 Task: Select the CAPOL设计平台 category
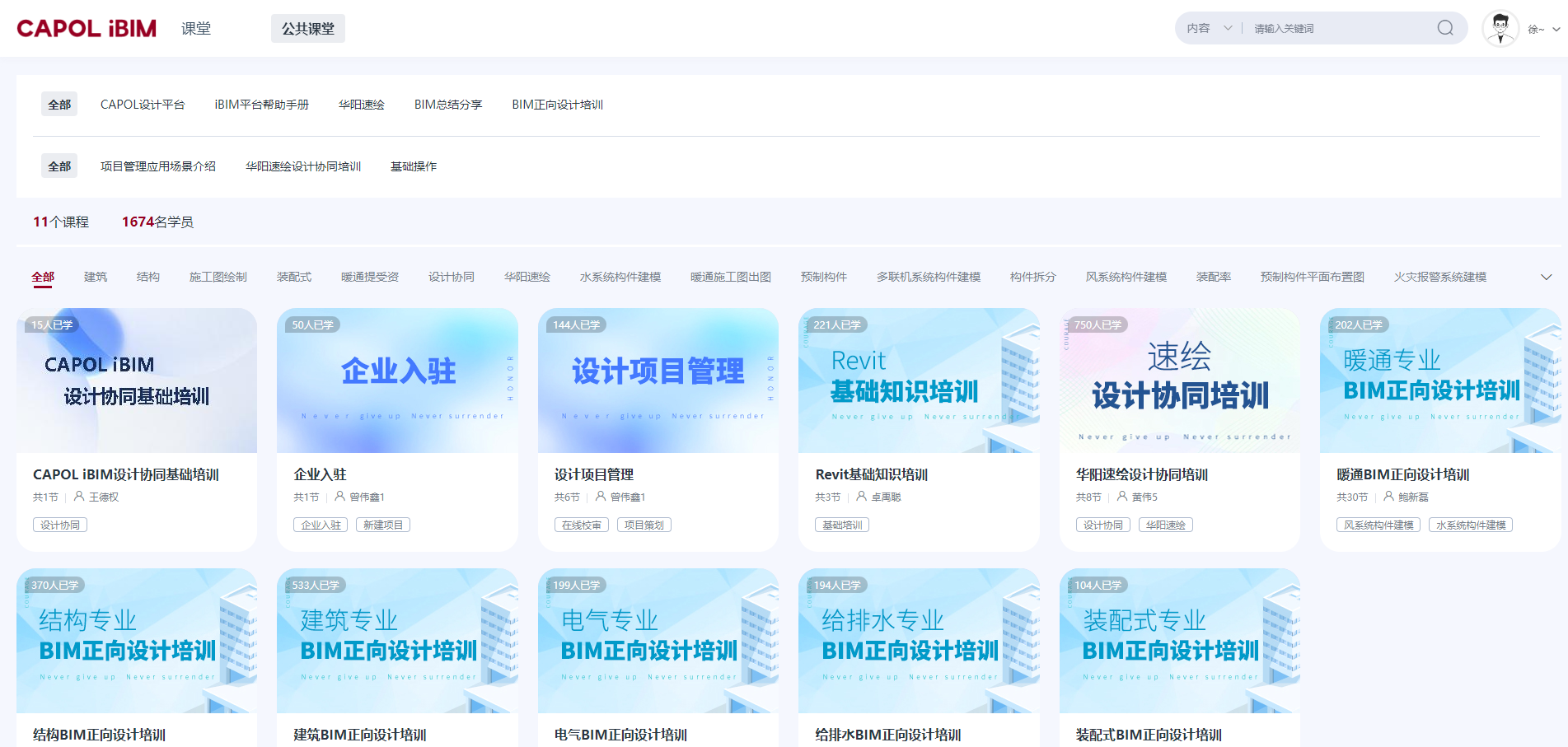click(143, 105)
